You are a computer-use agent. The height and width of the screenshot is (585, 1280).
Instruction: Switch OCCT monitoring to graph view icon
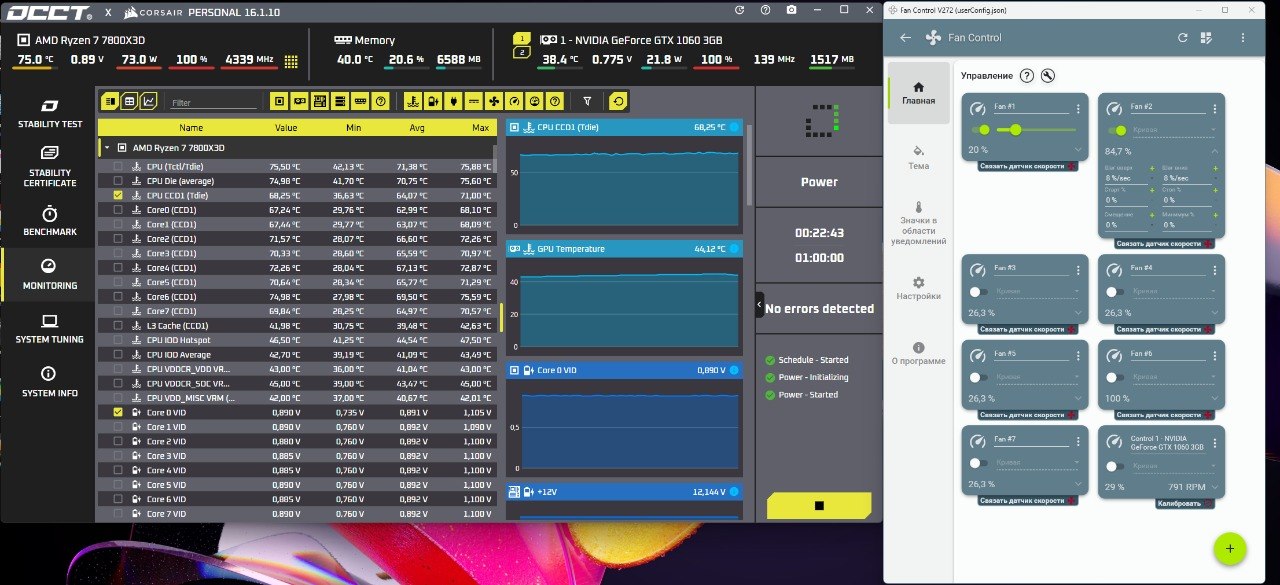[x=149, y=101]
